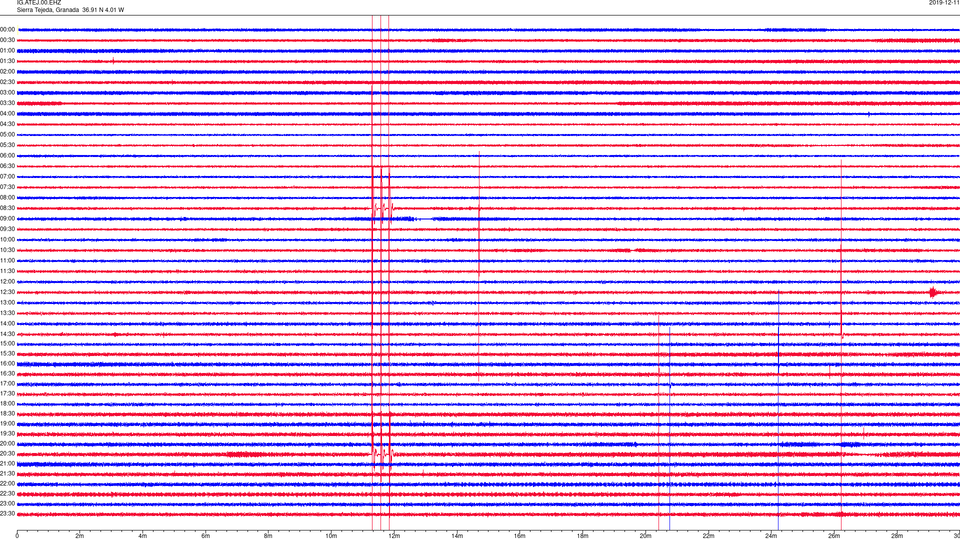The width and height of the screenshot is (960, 540).
Task: Click the 4m tick on minute axis
Action: (143, 536)
